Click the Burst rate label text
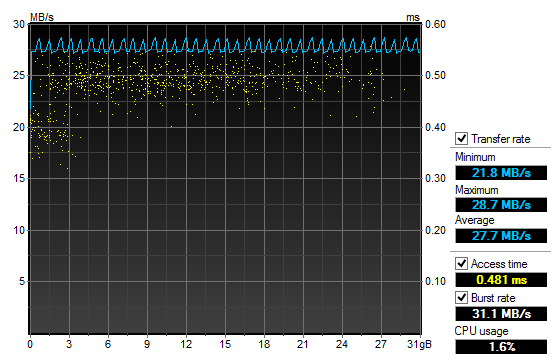 [x=493, y=298]
